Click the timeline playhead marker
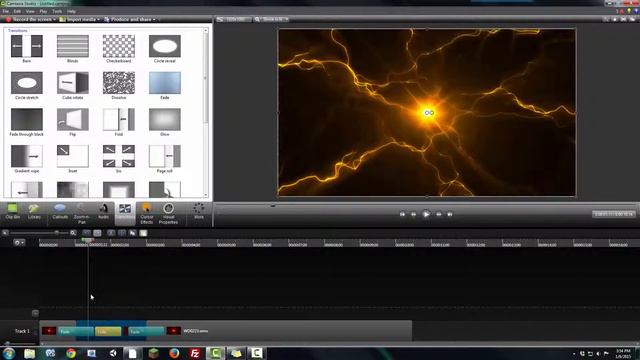The height and width of the screenshot is (360, 640). 88,240
